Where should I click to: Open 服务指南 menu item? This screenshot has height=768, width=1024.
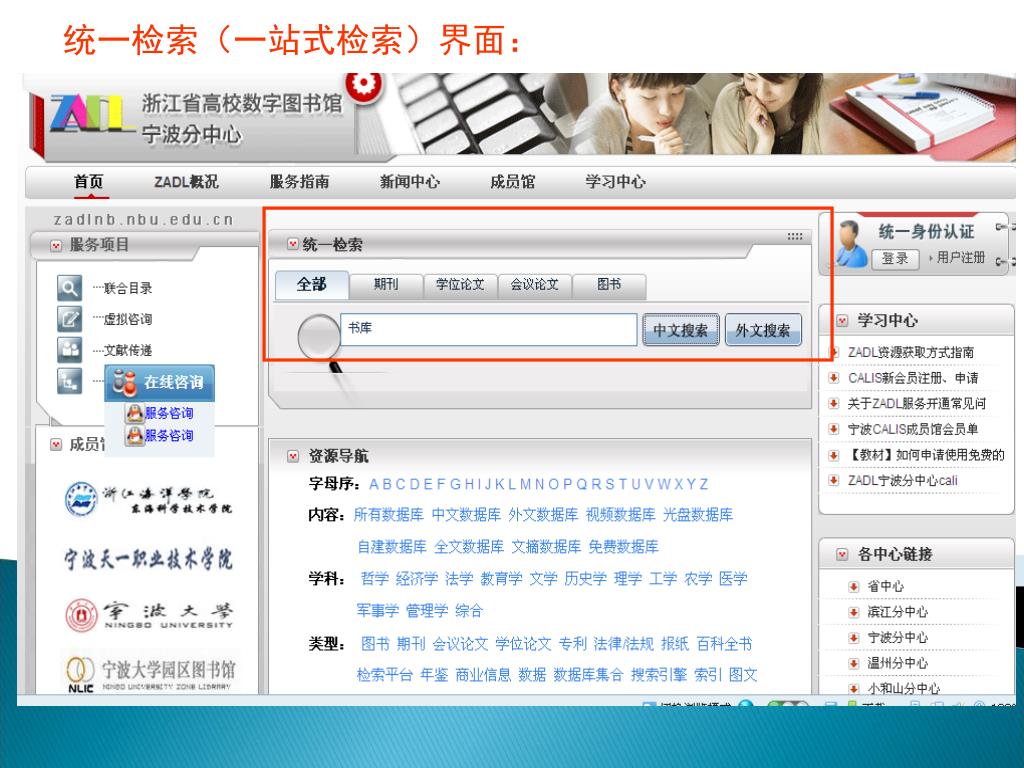pos(299,182)
